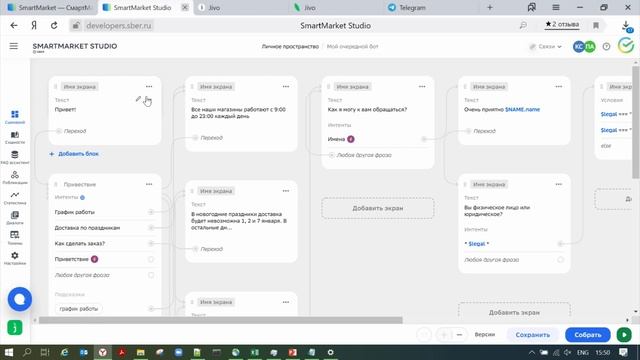Click the KC user avatar
This screenshot has height=360, width=640.
tap(579, 47)
